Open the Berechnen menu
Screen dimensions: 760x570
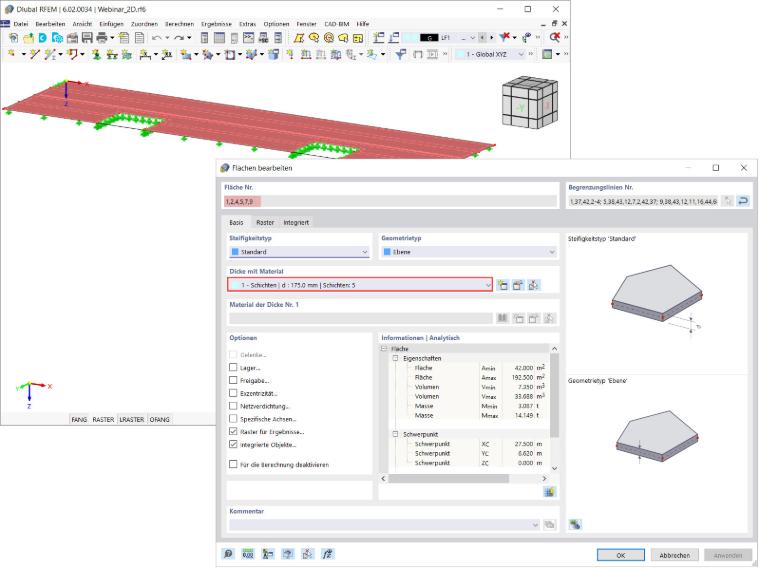point(179,24)
